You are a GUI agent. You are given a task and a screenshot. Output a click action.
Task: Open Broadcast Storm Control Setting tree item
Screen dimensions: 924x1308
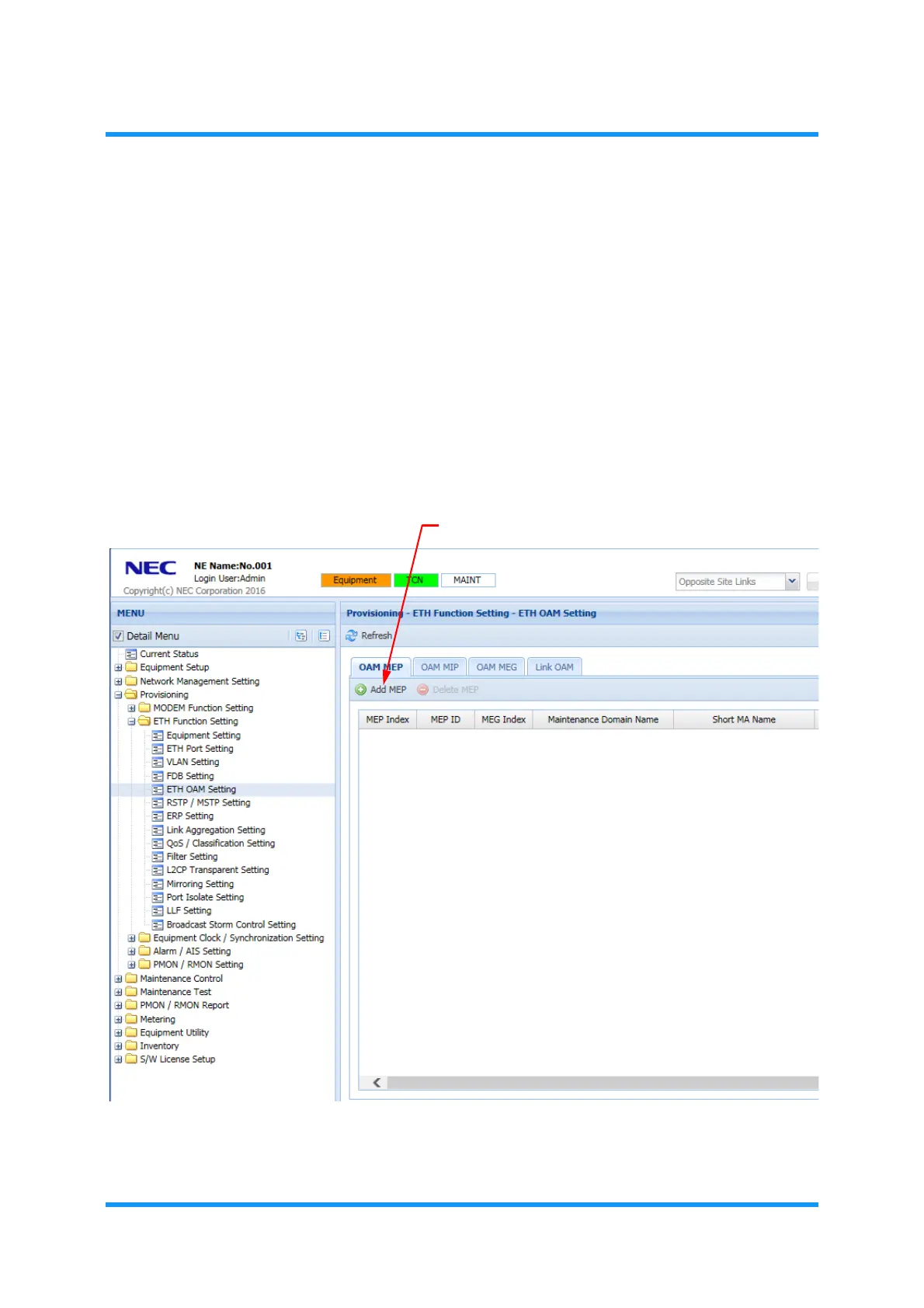231,925
